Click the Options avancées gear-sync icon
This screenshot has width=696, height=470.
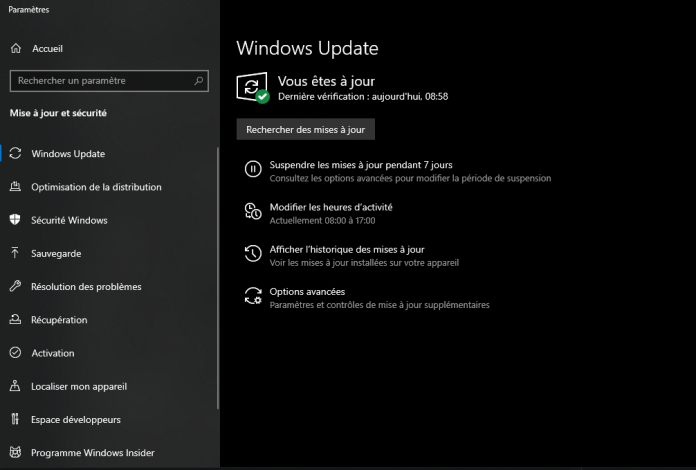pos(253,296)
